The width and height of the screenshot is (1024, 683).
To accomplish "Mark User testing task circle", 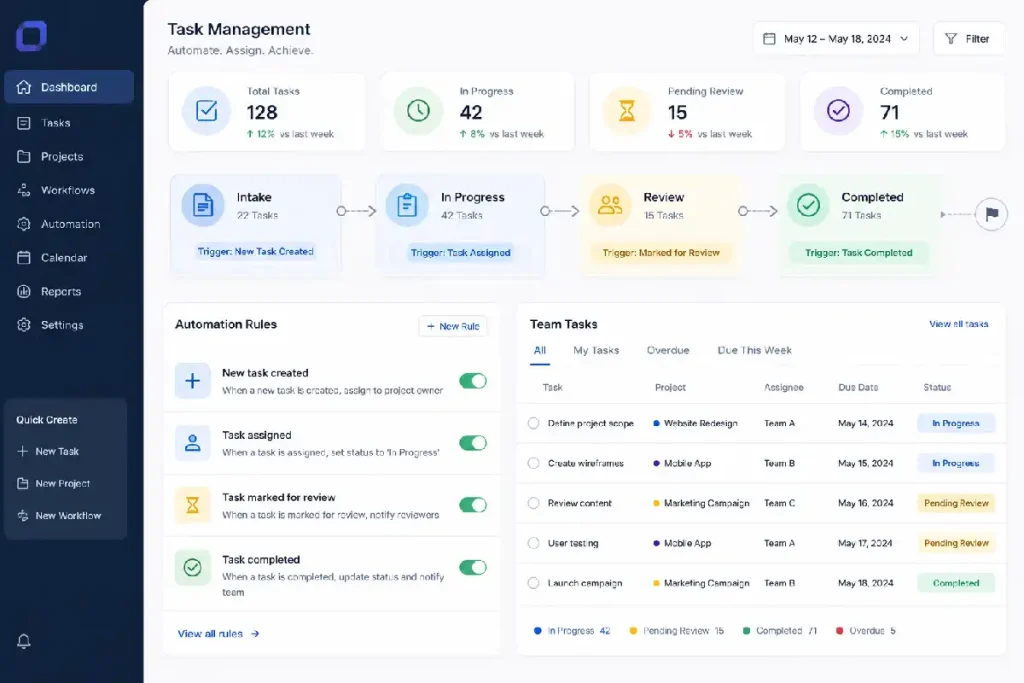I will 534,543.
